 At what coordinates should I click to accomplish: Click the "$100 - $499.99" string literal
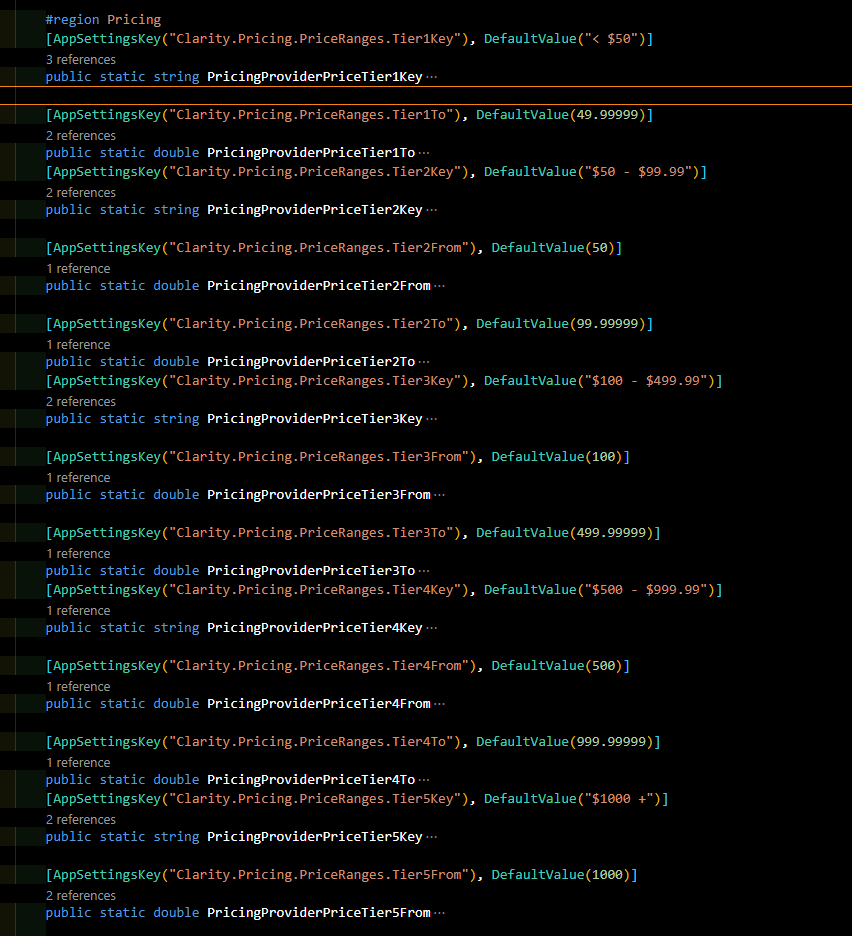tap(646, 381)
